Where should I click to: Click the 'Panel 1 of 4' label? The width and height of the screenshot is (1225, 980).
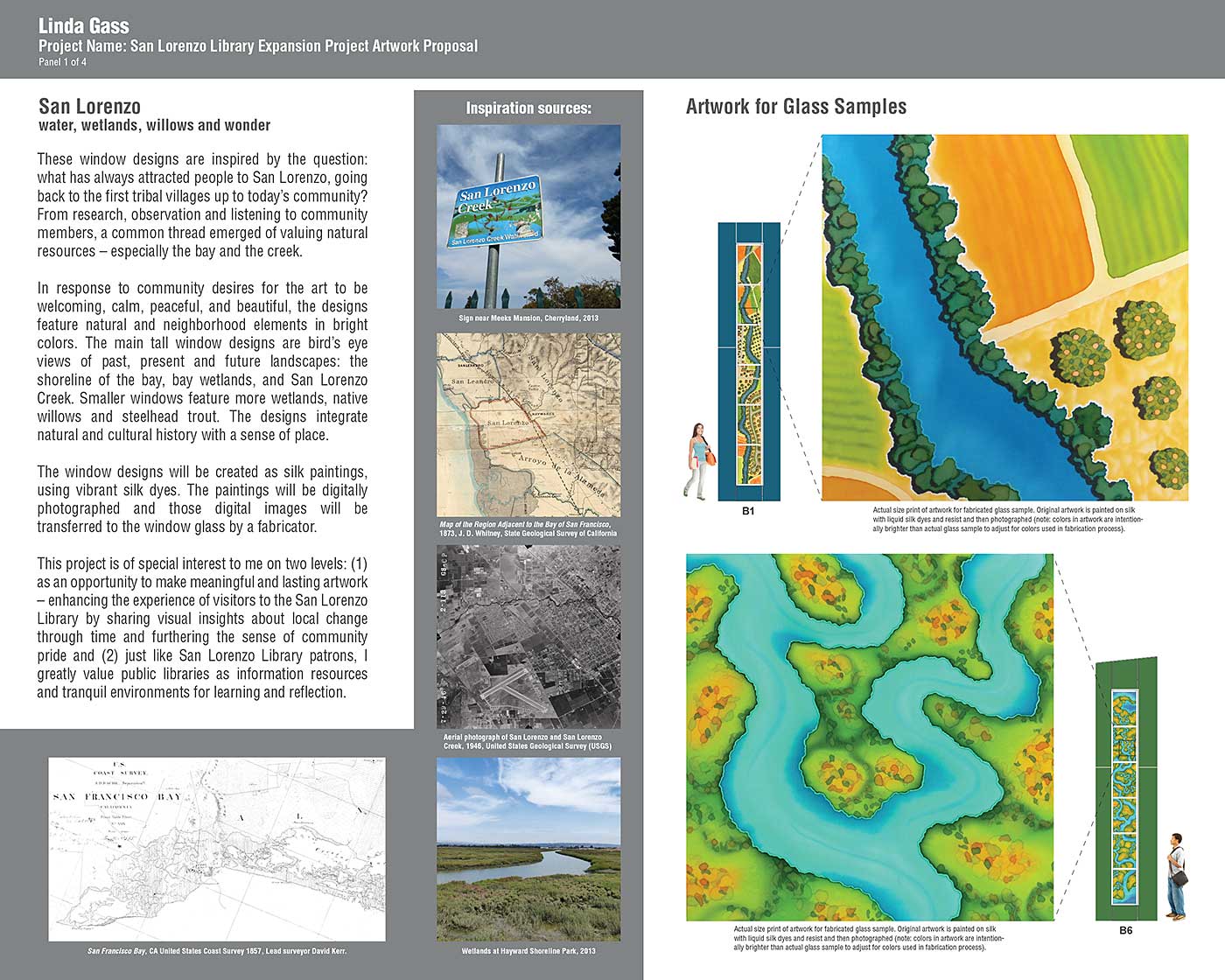pos(62,62)
